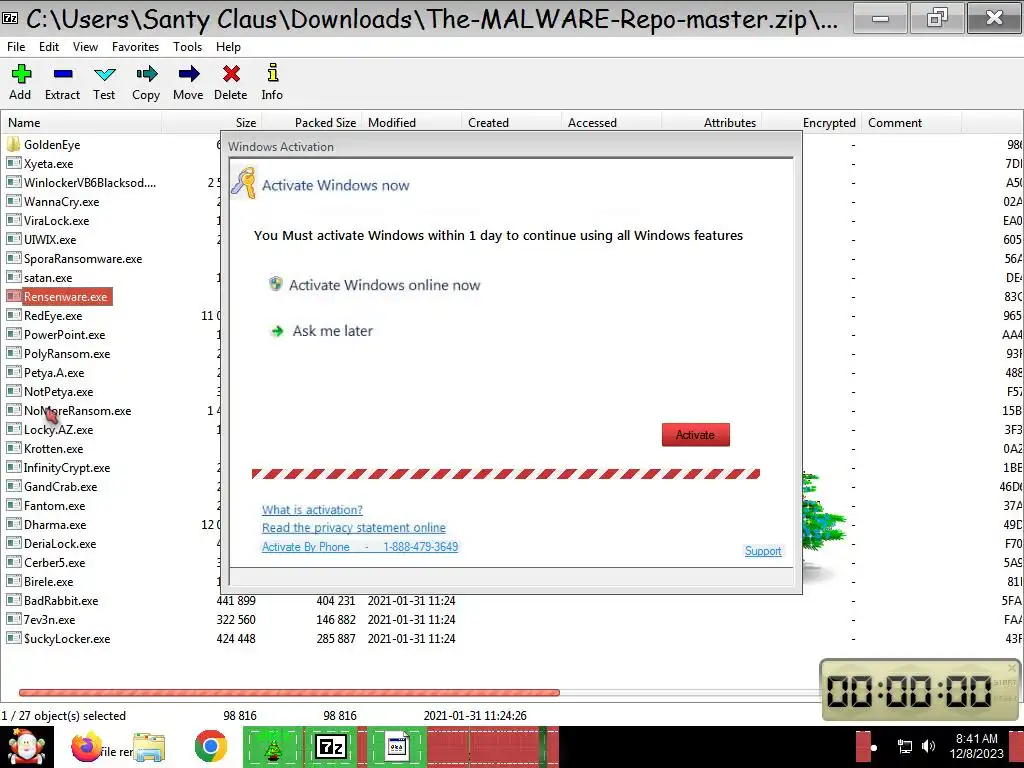
Task: Click the GandCrab.exe file icon
Action: pos(14,486)
